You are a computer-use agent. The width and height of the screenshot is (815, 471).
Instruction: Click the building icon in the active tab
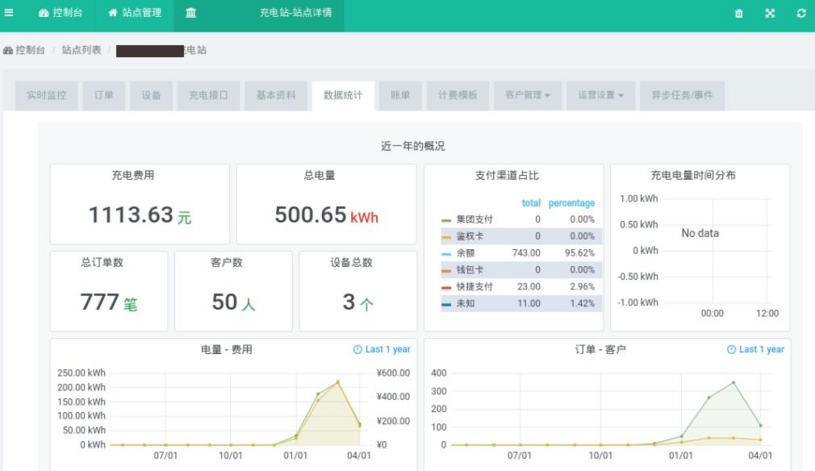point(191,13)
